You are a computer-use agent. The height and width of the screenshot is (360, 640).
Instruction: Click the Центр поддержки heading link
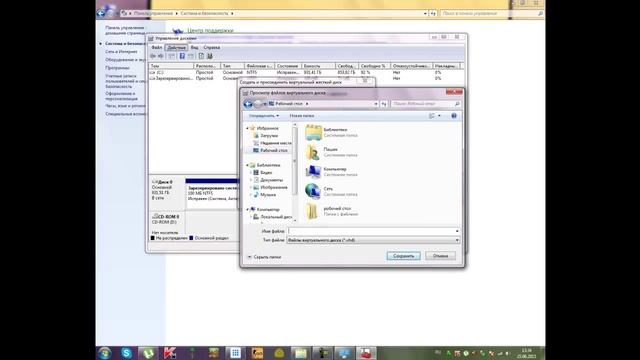pos(210,31)
